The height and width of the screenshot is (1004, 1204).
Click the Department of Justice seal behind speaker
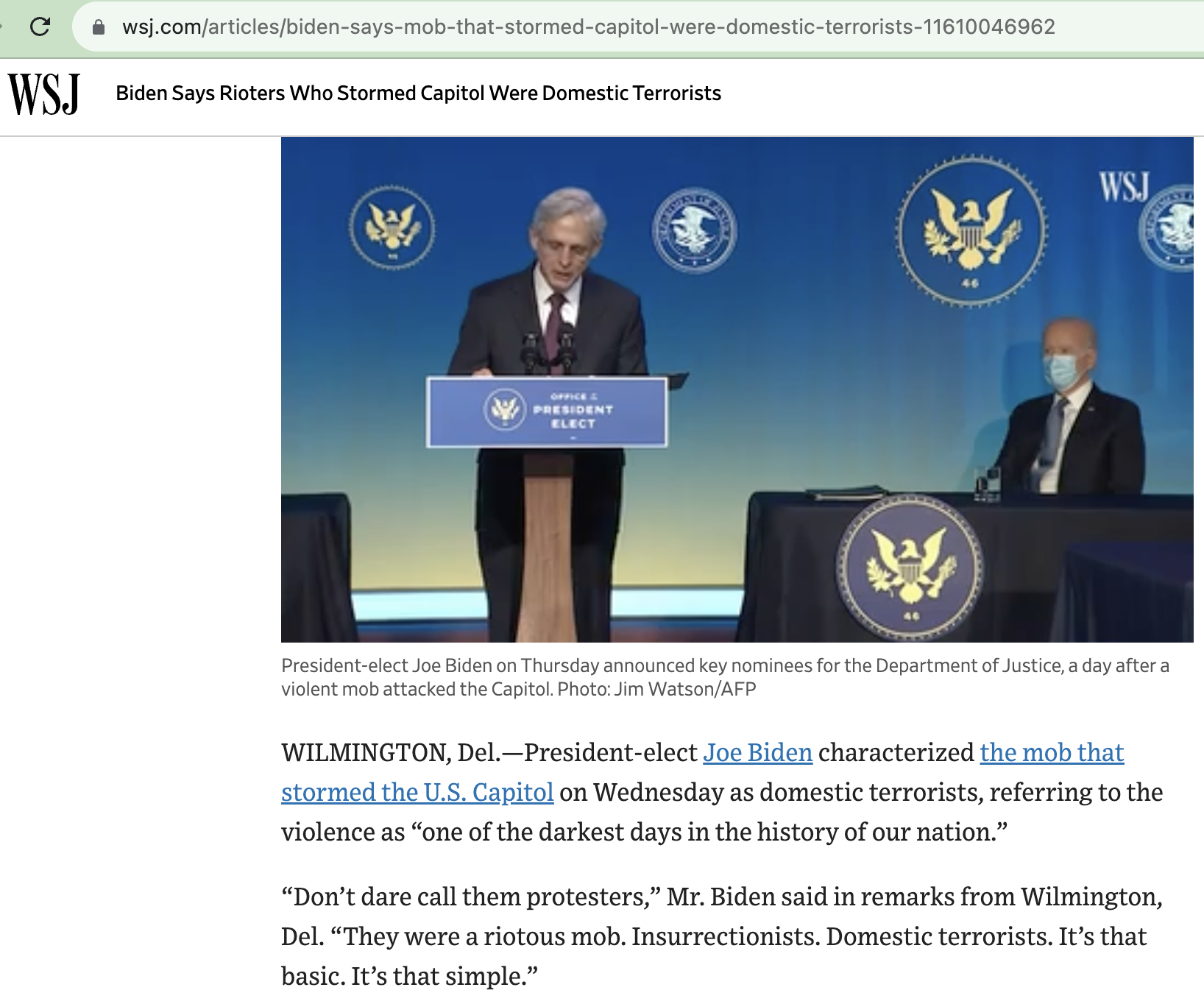click(694, 230)
